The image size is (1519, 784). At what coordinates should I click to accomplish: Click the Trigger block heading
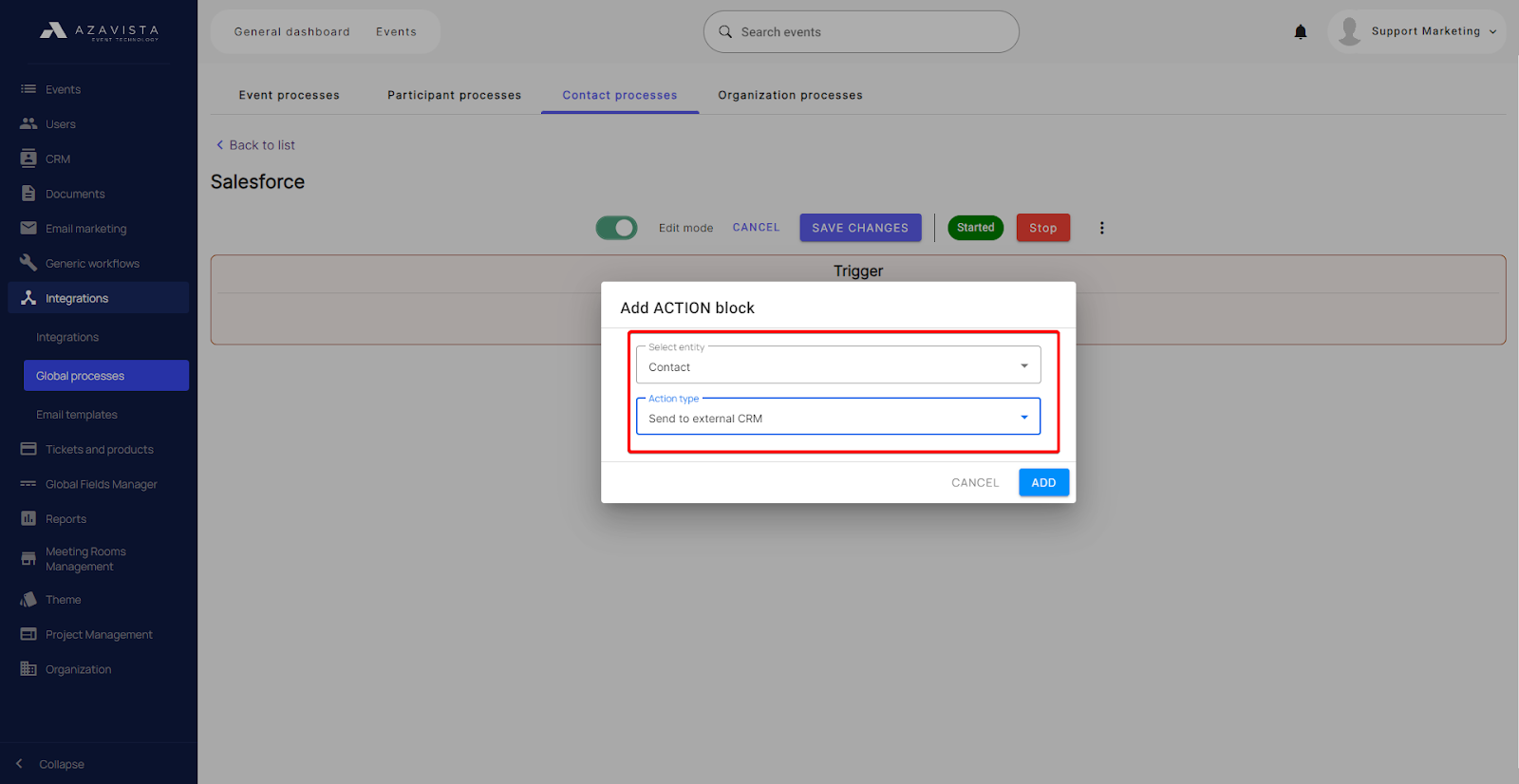[858, 271]
